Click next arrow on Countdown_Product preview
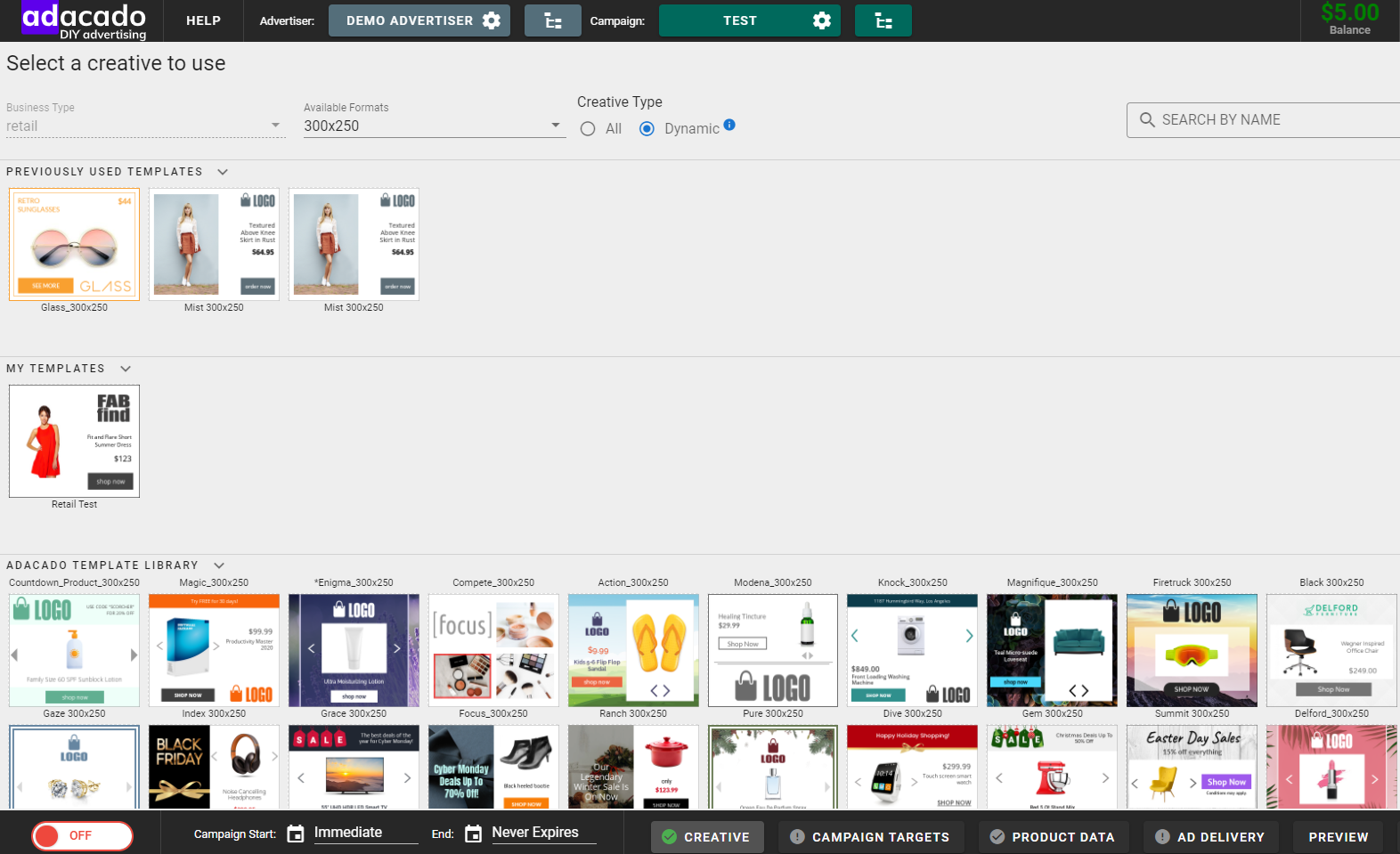The width and height of the screenshot is (1400, 854). pos(134,655)
